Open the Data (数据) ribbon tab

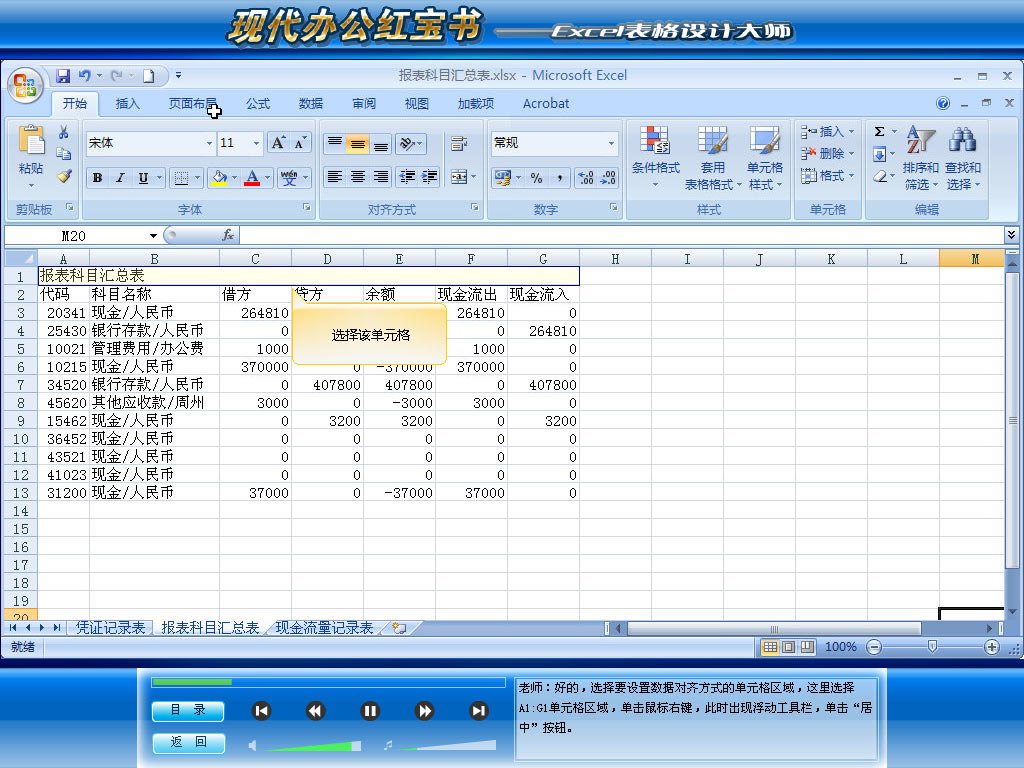point(311,103)
